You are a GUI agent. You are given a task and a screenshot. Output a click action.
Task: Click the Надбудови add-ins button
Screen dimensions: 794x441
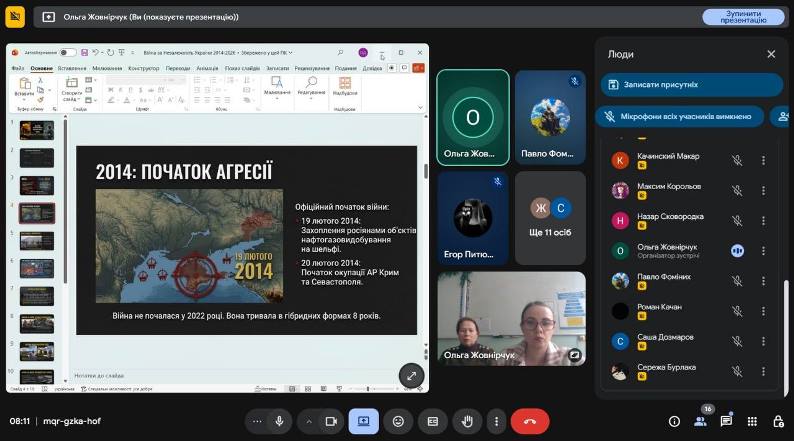(345, 86)
